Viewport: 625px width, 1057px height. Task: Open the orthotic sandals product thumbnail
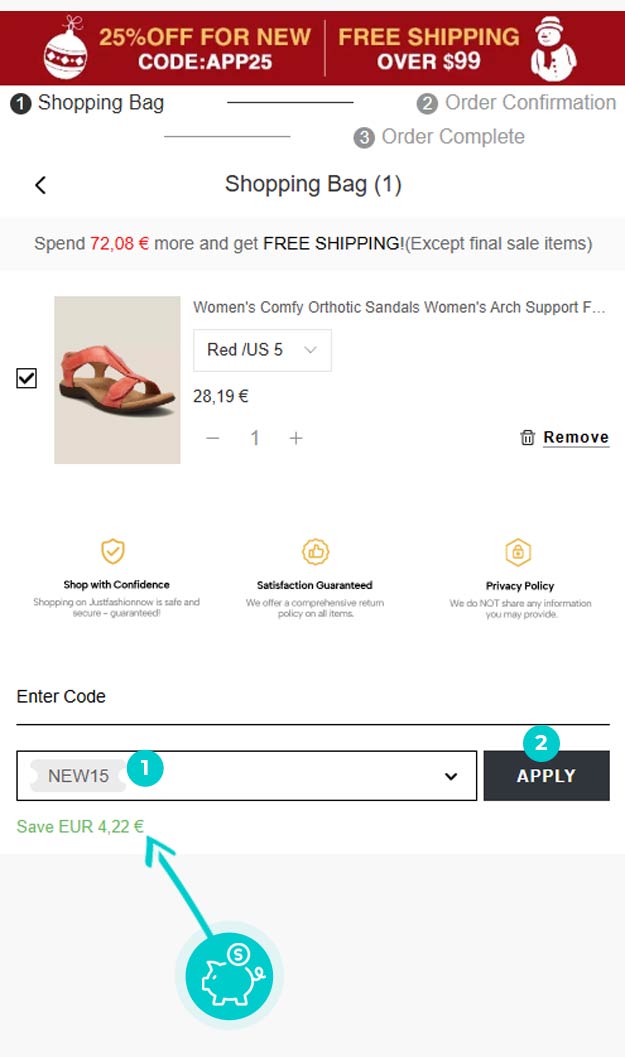(x=117, y=380)
